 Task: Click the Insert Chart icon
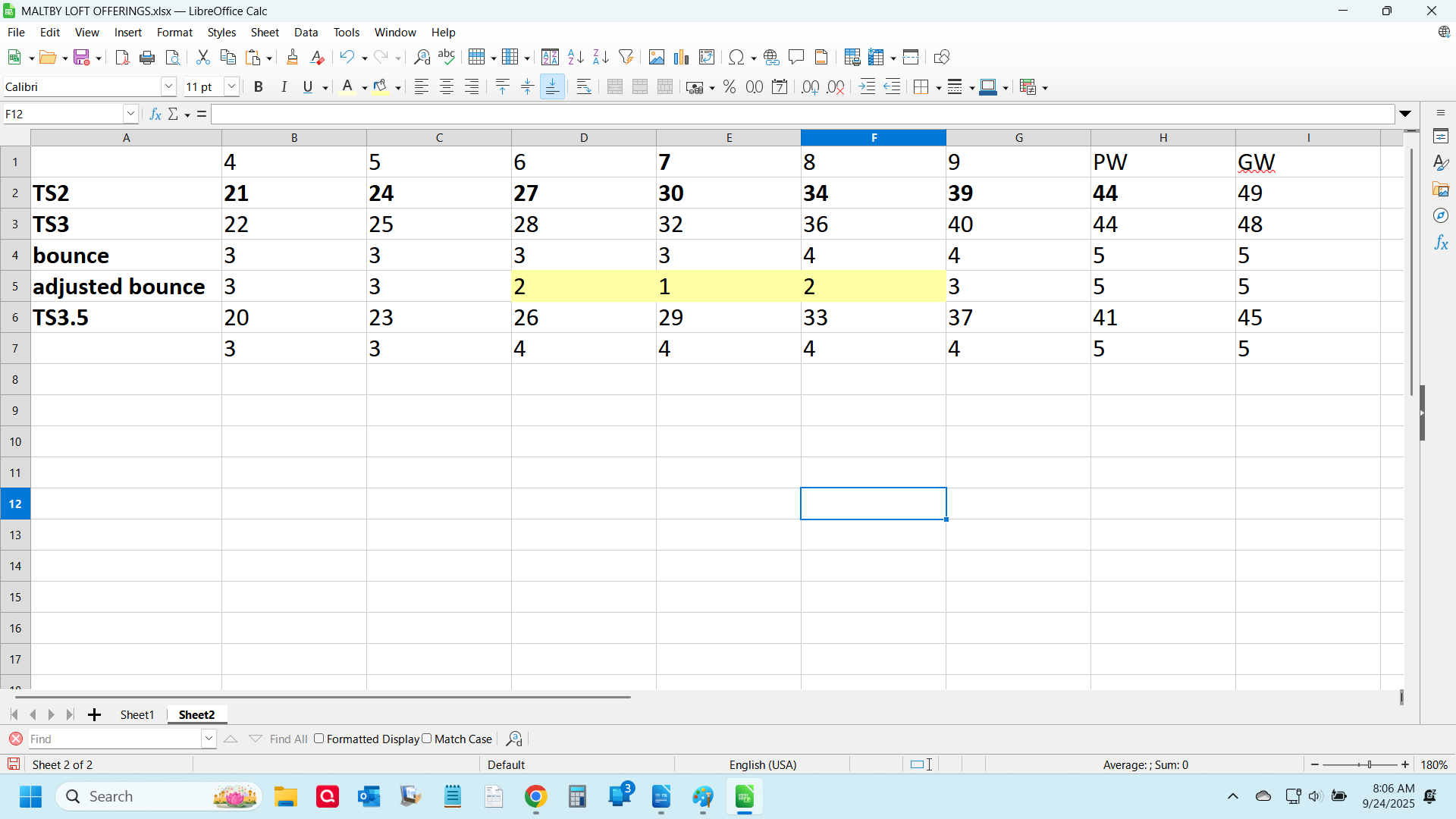682,58
